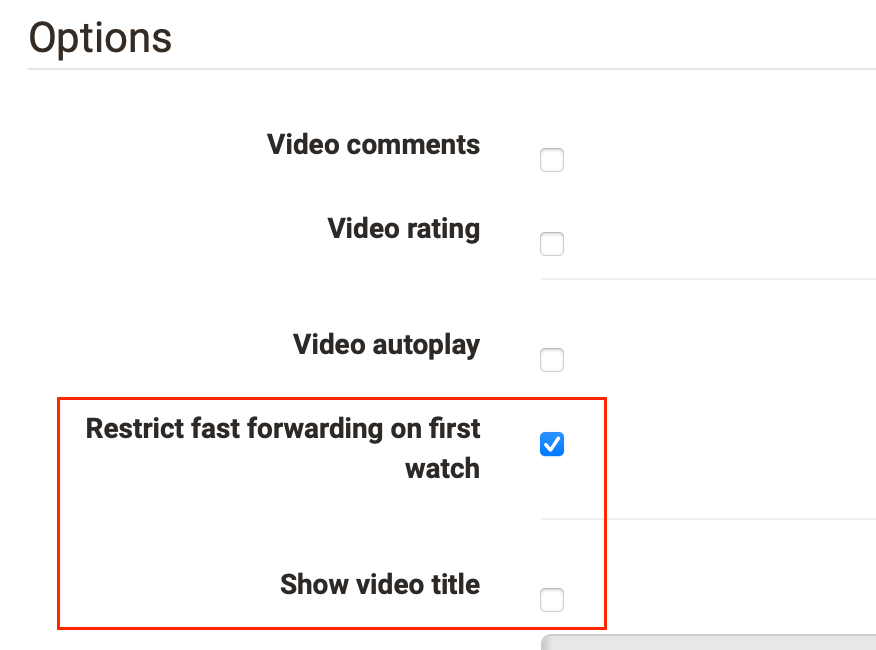Turn on the Video autoplay checkbox
The width and height of the screenshot is (876, 650).
[552, 360]
